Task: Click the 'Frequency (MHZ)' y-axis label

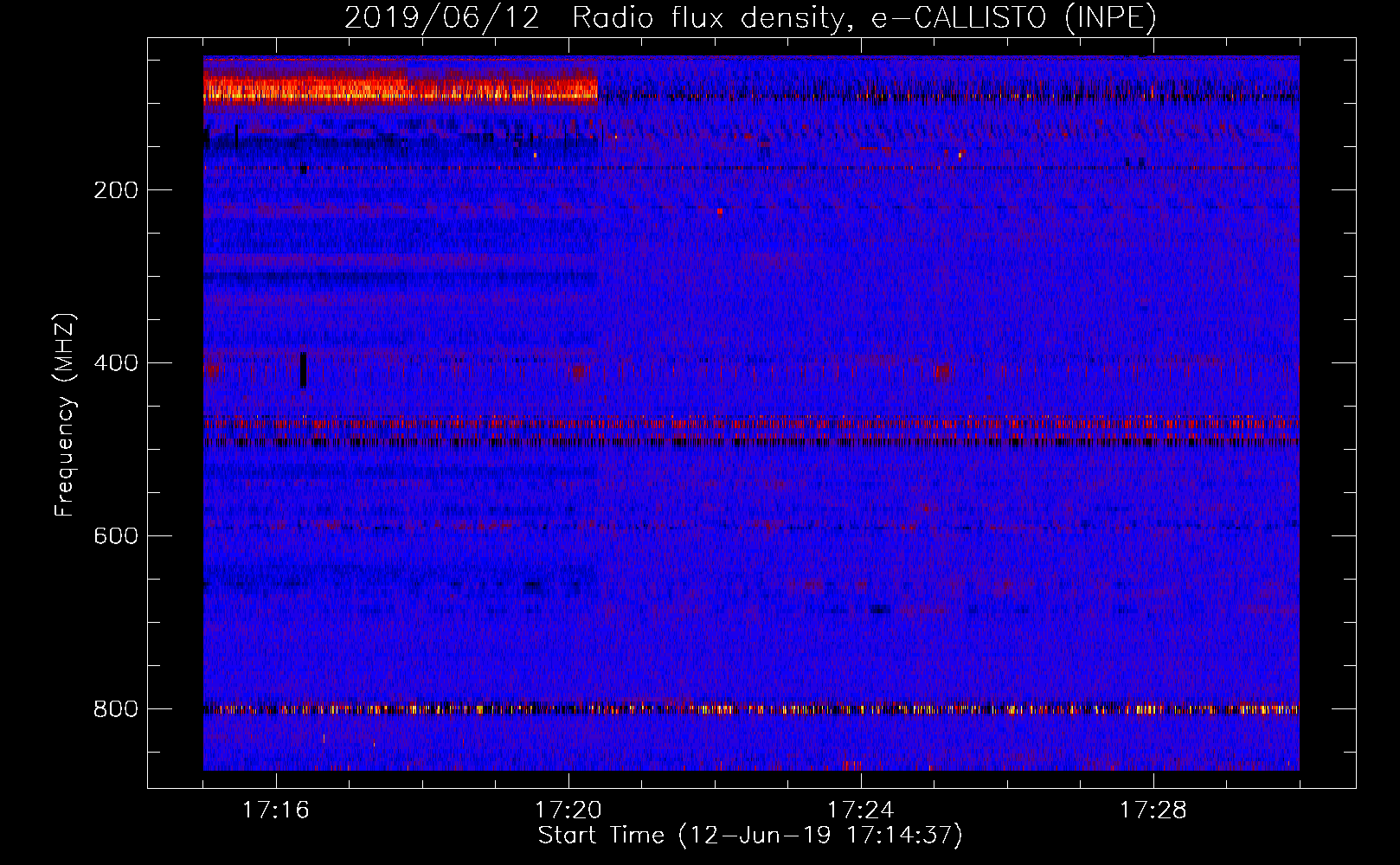Action: (x=64, y=415)
